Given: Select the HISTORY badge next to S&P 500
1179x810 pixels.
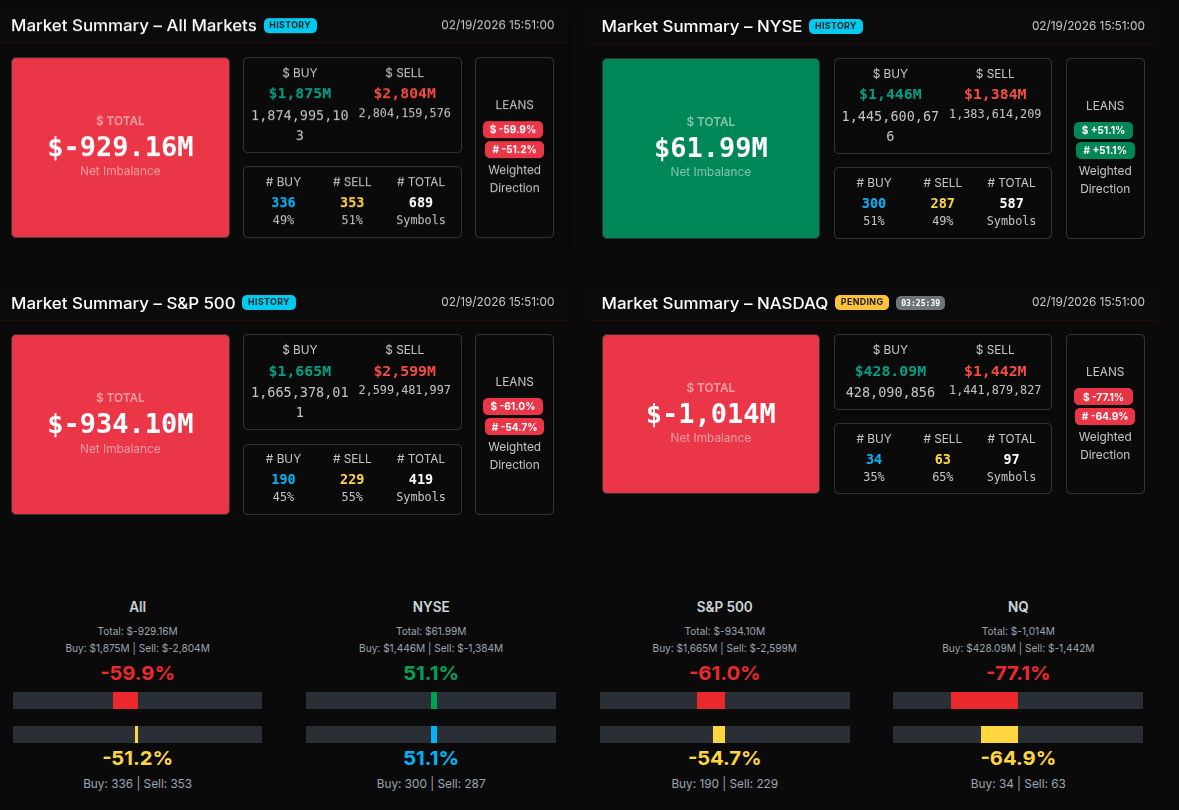Looking at the screenshot, I should pyautogui.click(x=269, y=302).
